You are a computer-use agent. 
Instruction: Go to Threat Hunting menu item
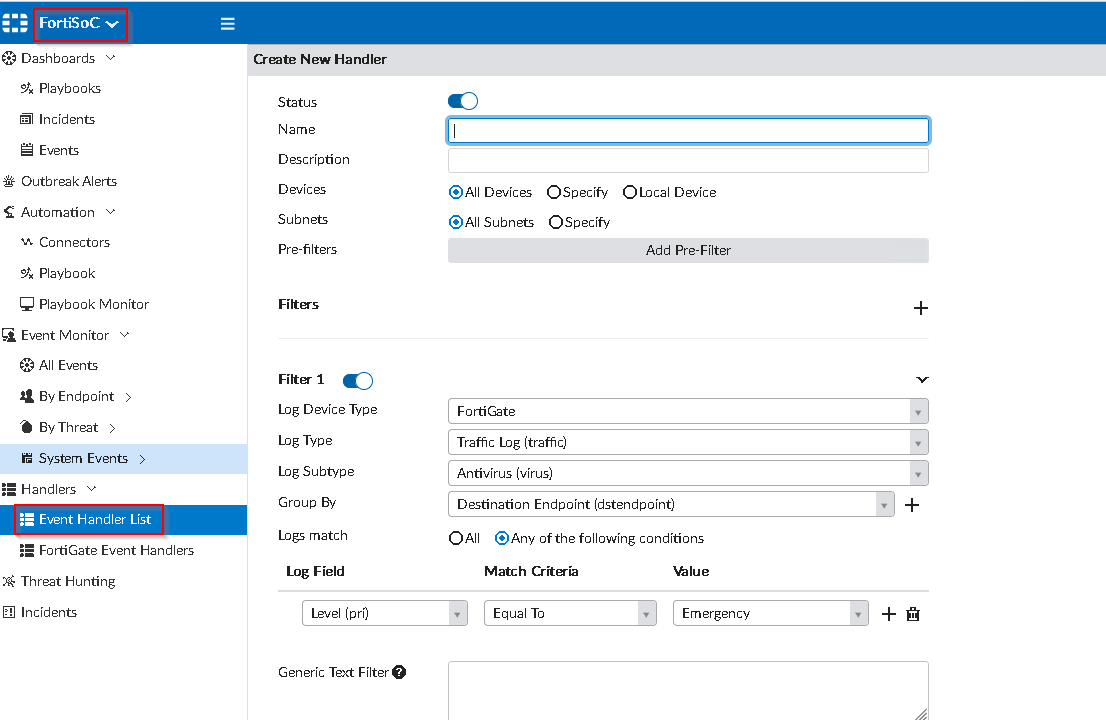[68, 581]
